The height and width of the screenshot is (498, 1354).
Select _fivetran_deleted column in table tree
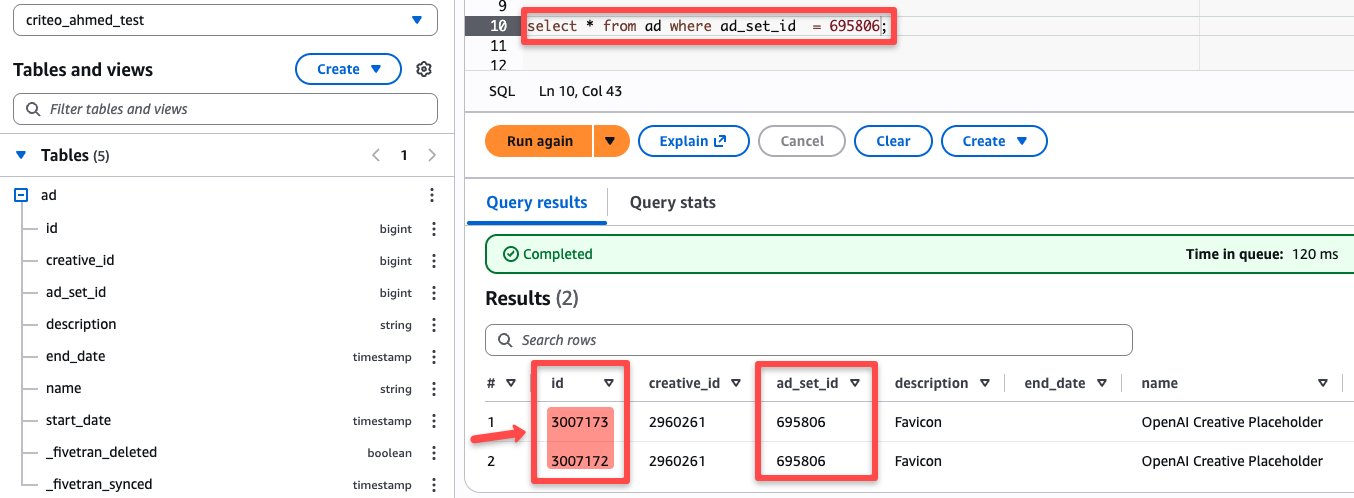pos(101,452)
